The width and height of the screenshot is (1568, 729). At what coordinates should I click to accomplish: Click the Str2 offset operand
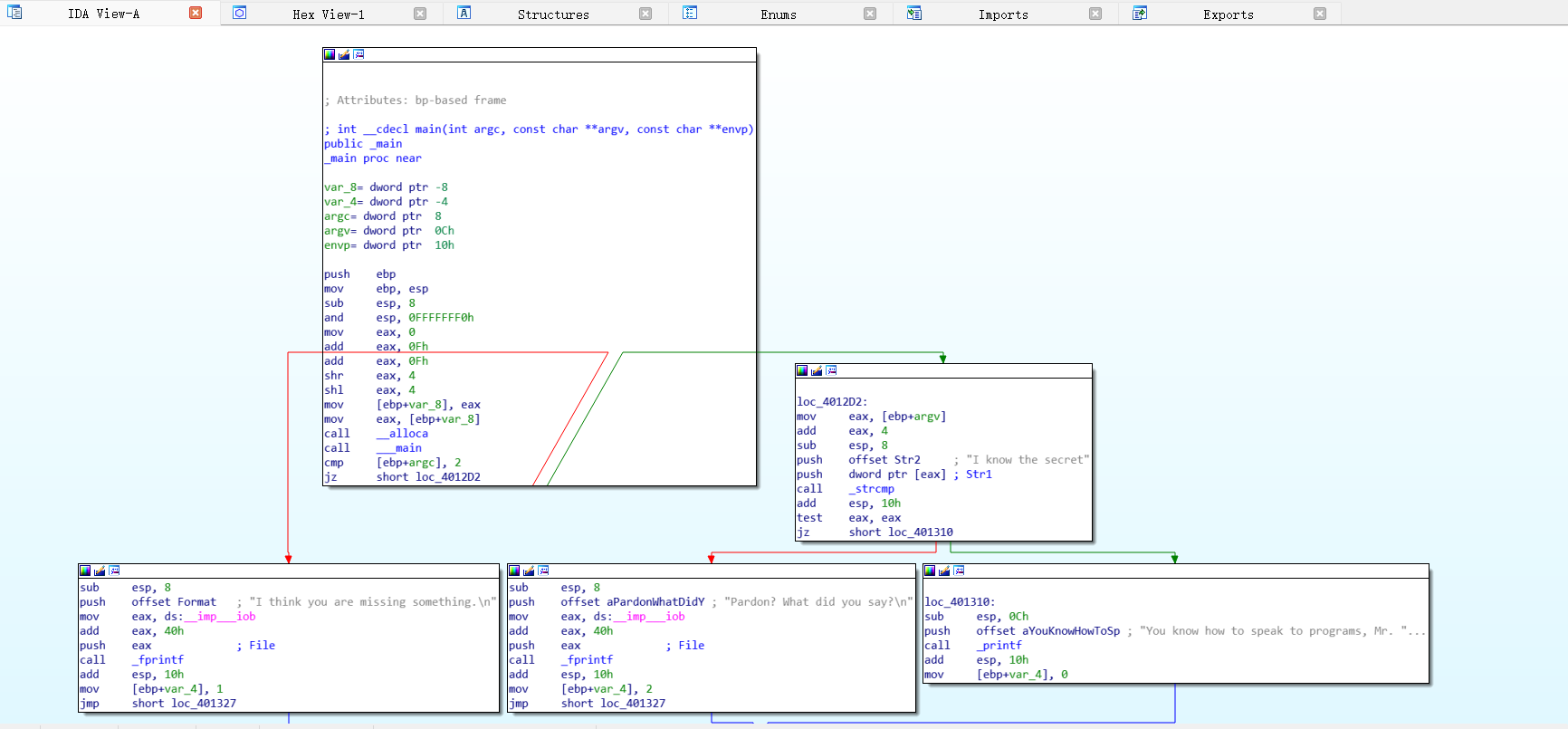(x=906, y=460)
